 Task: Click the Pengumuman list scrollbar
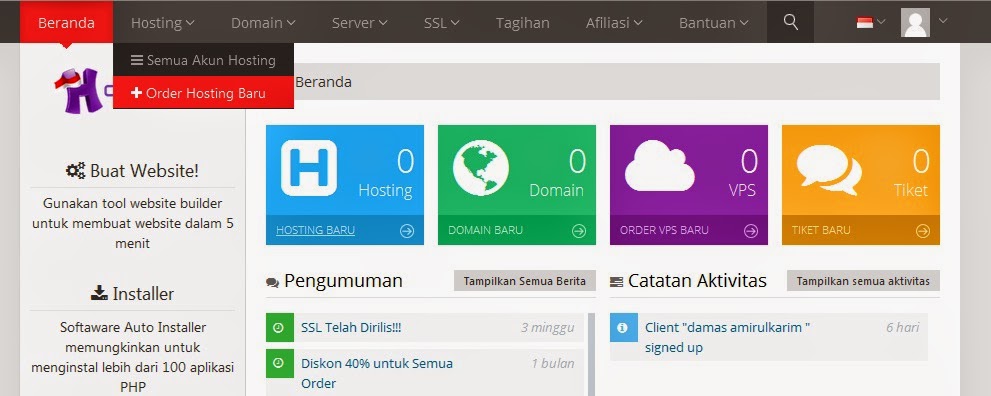(x=592, y=354)
